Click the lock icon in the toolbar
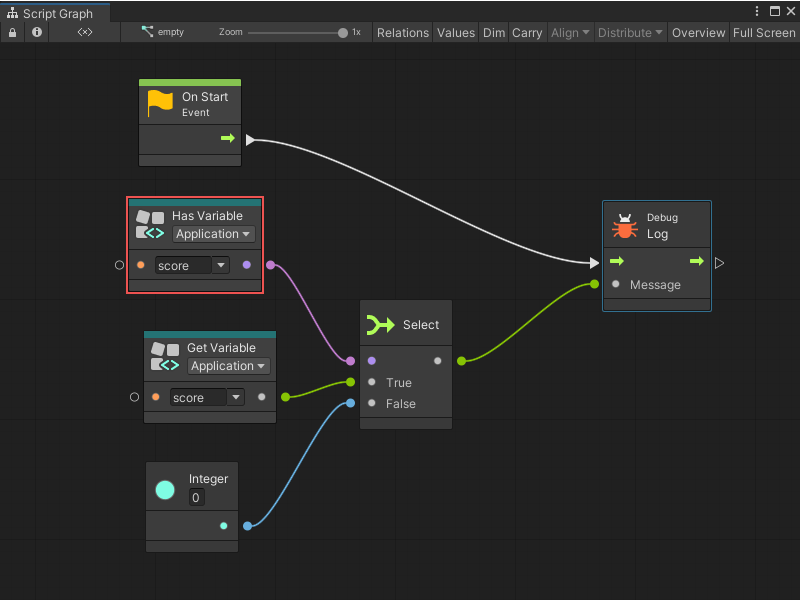 [12, 32]
